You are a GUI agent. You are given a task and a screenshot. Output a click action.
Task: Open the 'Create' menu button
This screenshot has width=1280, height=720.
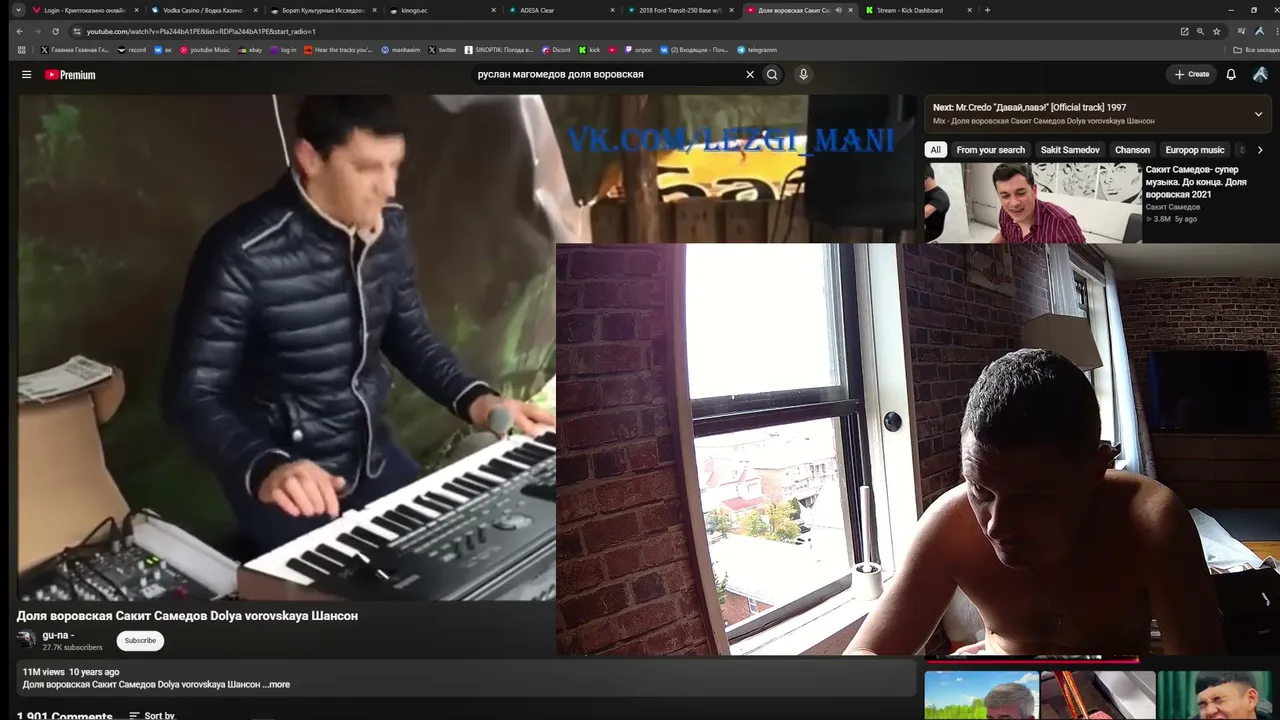point(1191,74)
